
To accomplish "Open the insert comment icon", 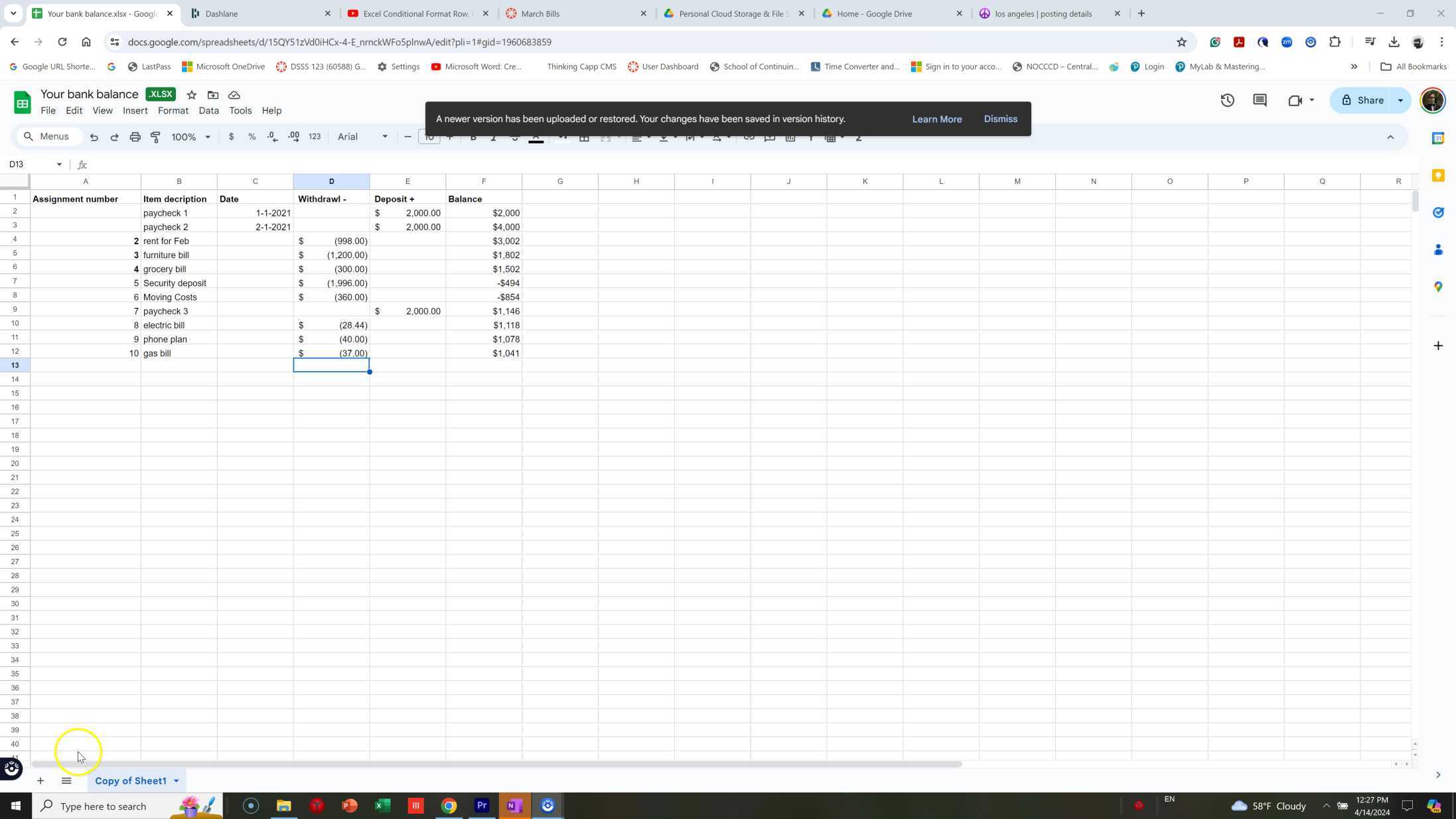I will pyautogui.click(x=769, y=137).
